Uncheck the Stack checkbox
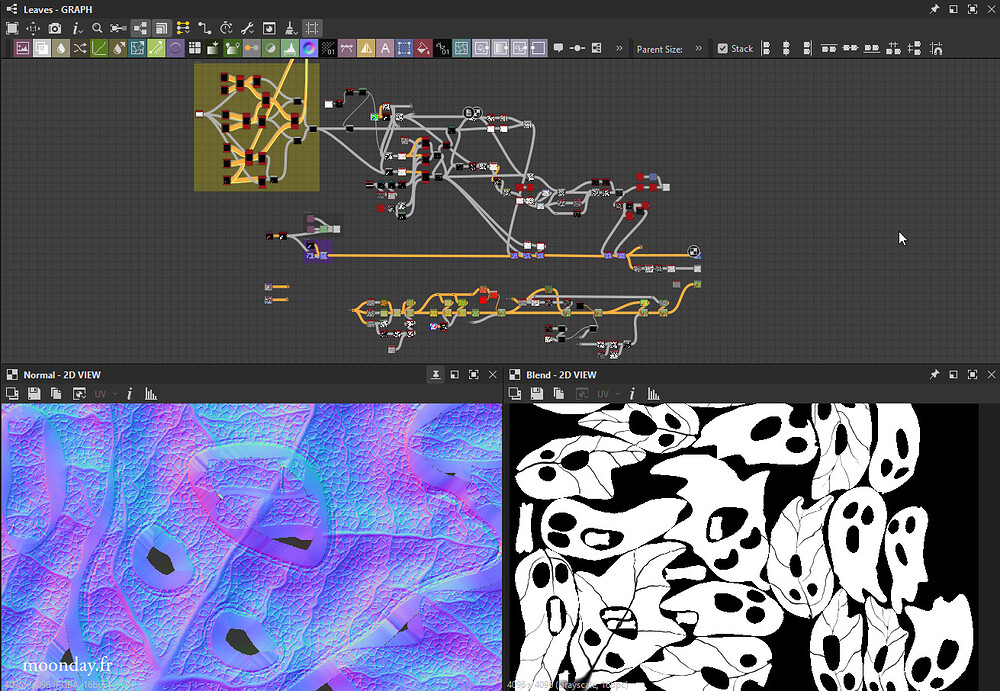The width and height of the screenshot is (1000, 691). [723, 48]
